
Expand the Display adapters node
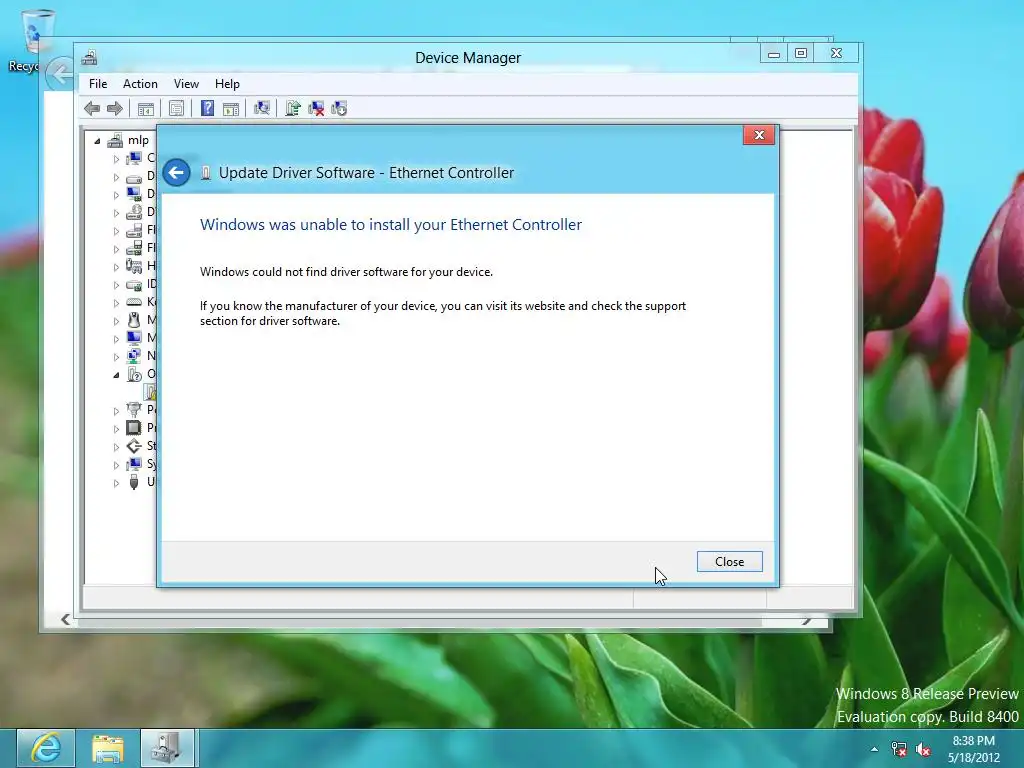point(116,195)
